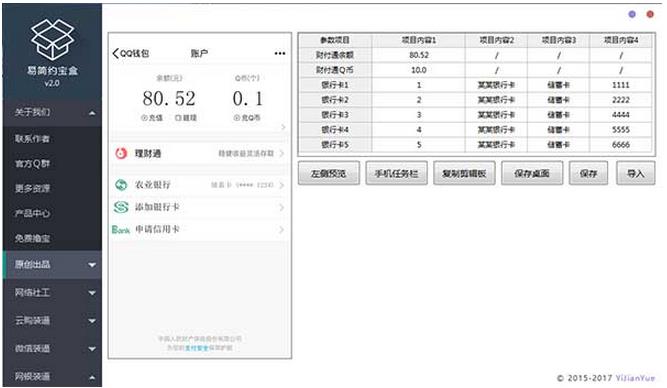Click the arrow on the 添加银行卡 row

click(x=282, y=208)
